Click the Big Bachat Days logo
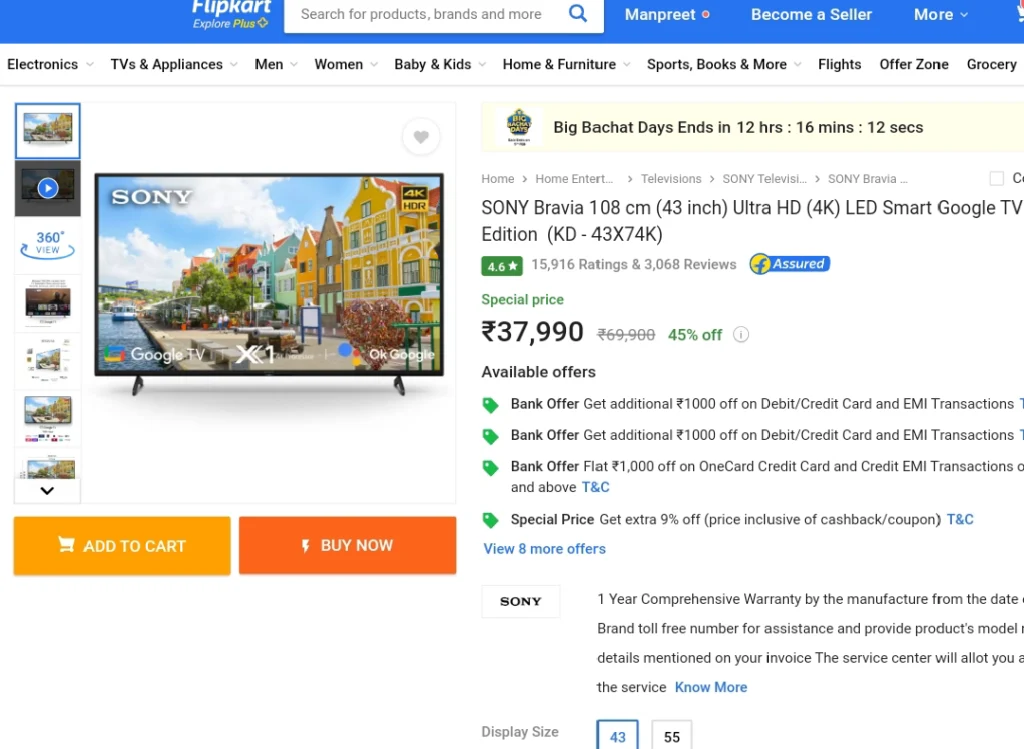Screen dimensions: 1024x749 tap(519, 127)
